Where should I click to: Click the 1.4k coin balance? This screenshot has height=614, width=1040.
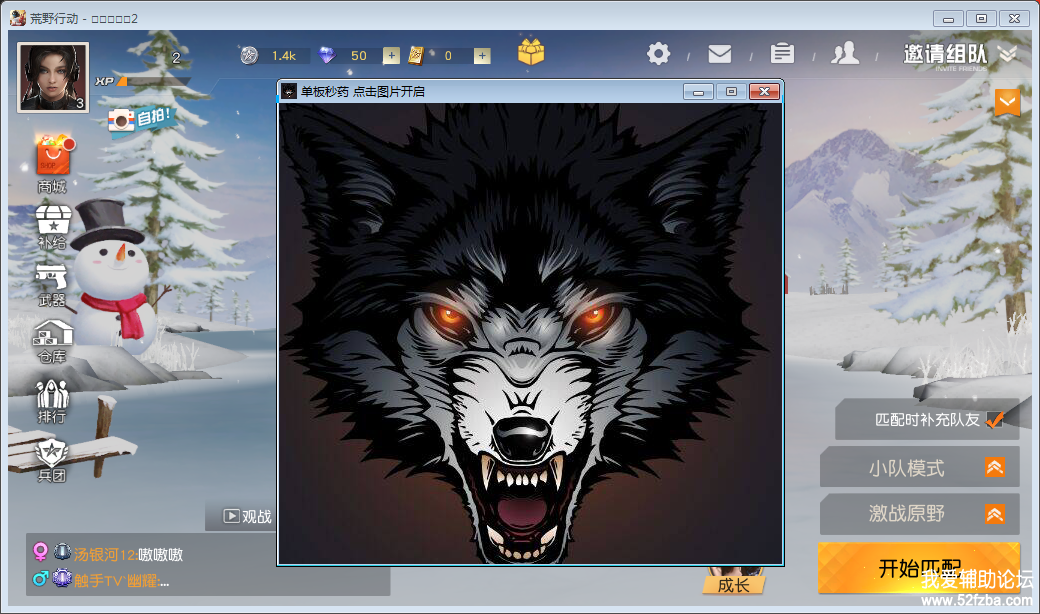tap(284, 56)
